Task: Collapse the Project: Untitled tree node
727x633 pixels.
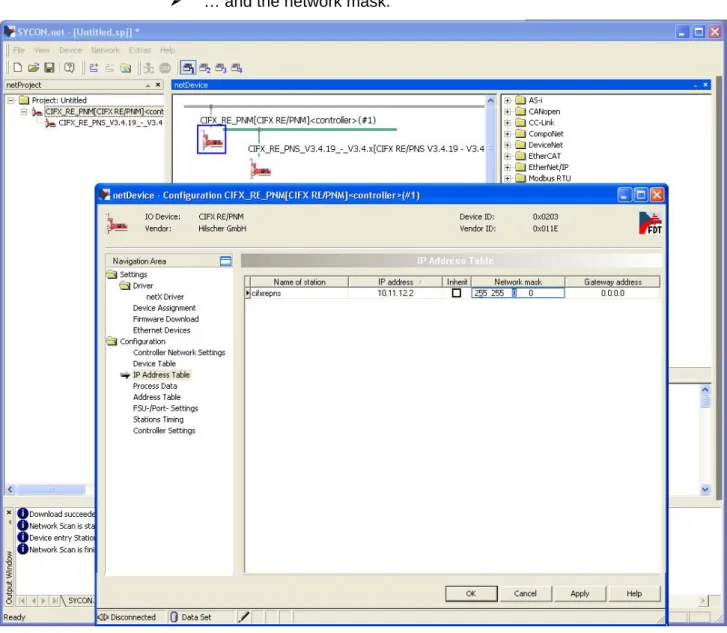Action: click(x=11, y=100)
